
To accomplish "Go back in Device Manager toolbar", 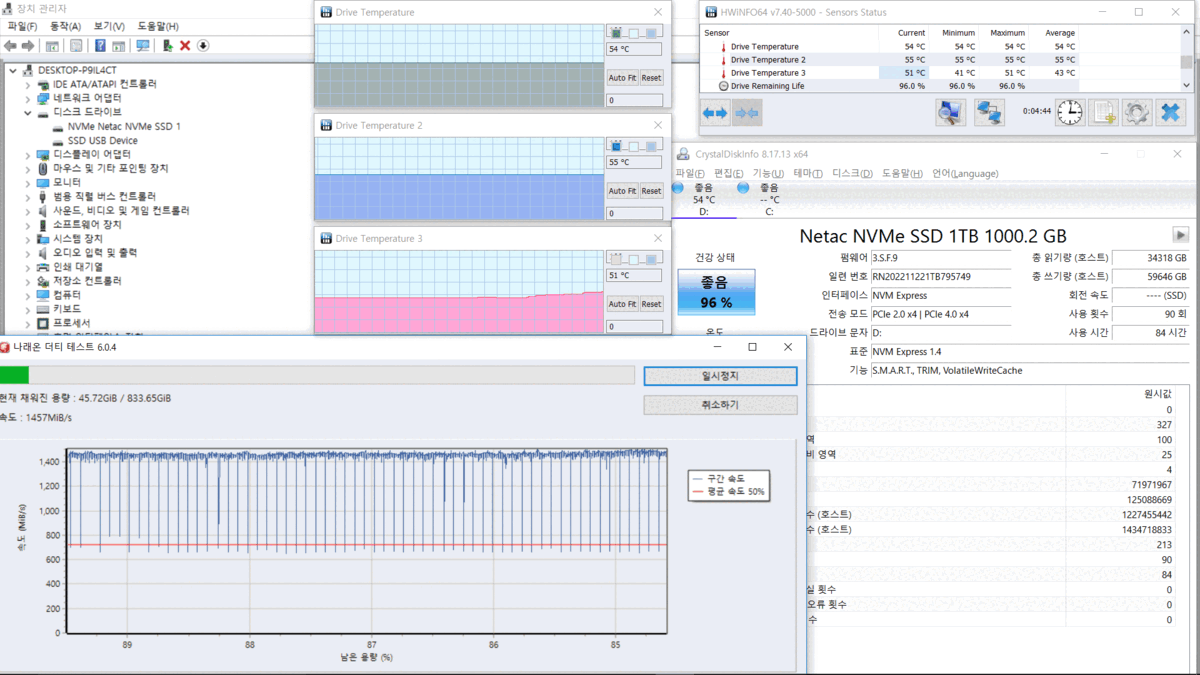I will (10, 46).
